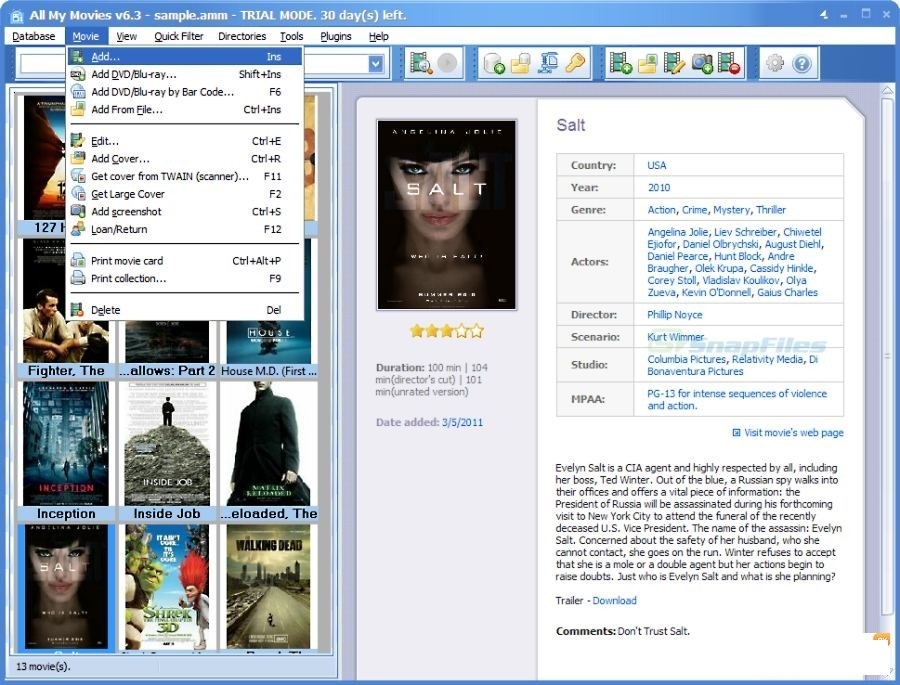The width and height of the screenshot is (900, 685).
Task: Select Loan/Return from the Movie menu
Action: click(x=119, y=229)
